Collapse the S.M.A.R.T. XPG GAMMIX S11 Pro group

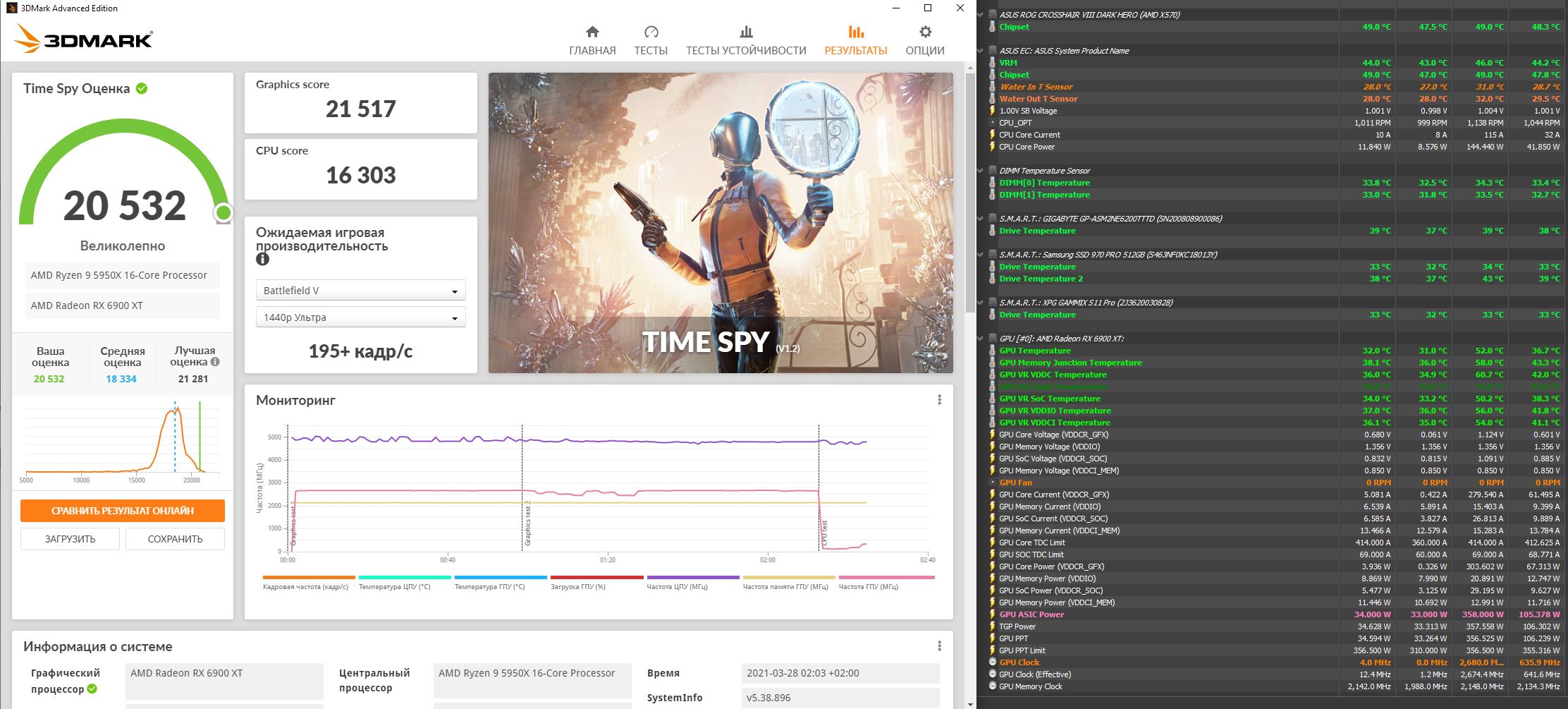pos(981,303)
